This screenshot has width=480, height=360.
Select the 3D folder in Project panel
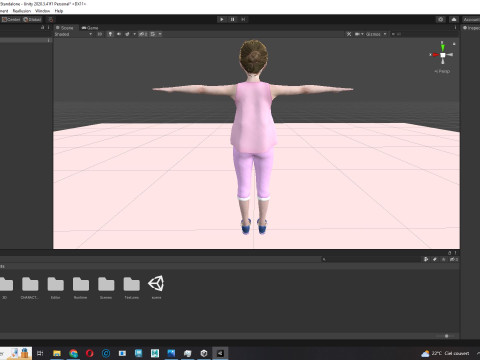coord(6,288)
